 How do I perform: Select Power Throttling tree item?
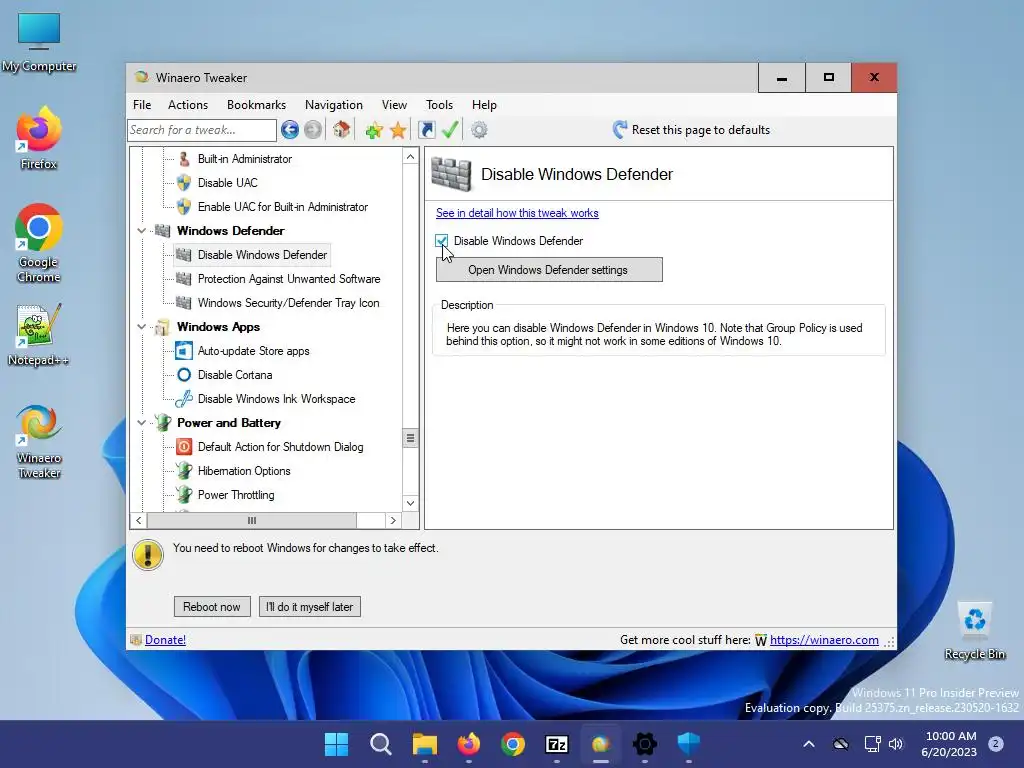pos(236,495)
